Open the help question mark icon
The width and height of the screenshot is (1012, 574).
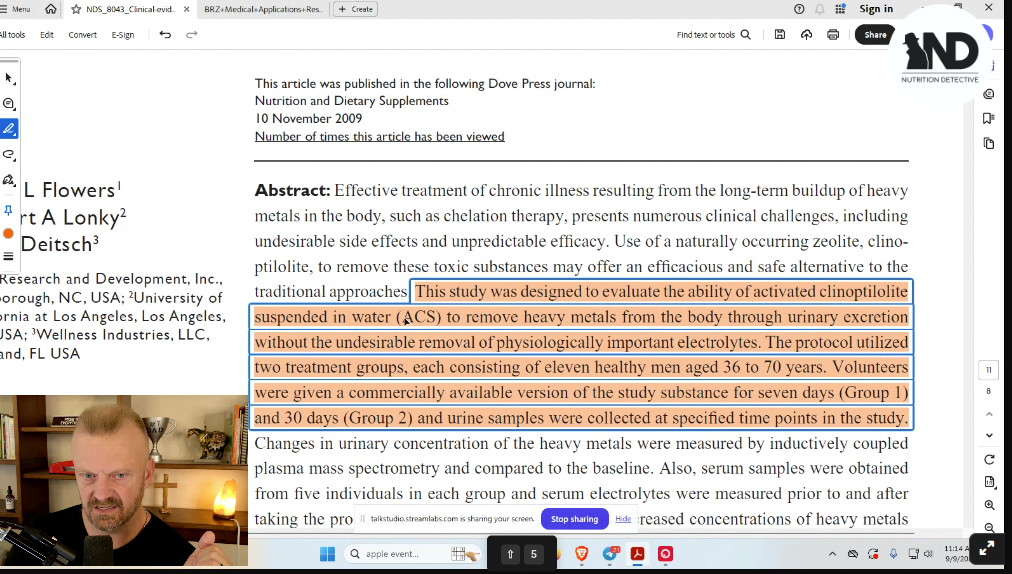pyautogui.click(x=799, y=9)
